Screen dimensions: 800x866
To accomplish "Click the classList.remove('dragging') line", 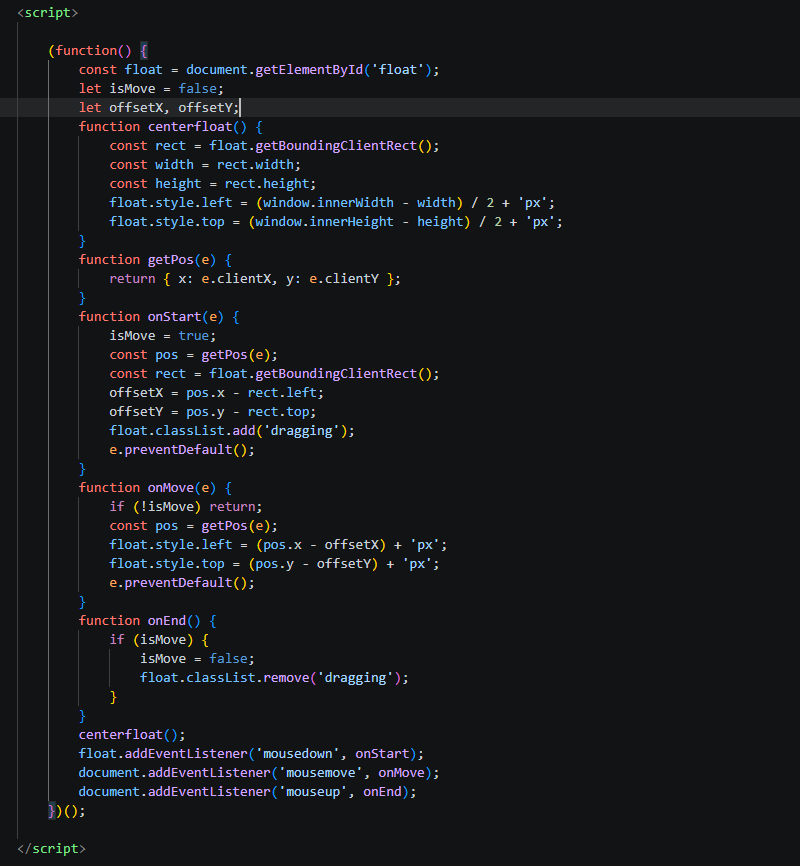I will click(274, 678).
